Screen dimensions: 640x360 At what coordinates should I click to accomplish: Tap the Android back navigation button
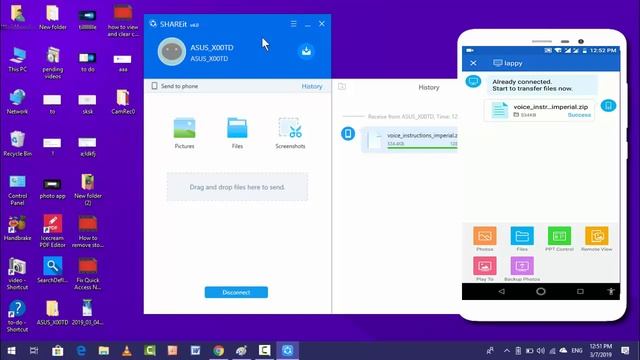tap(502, 291)
